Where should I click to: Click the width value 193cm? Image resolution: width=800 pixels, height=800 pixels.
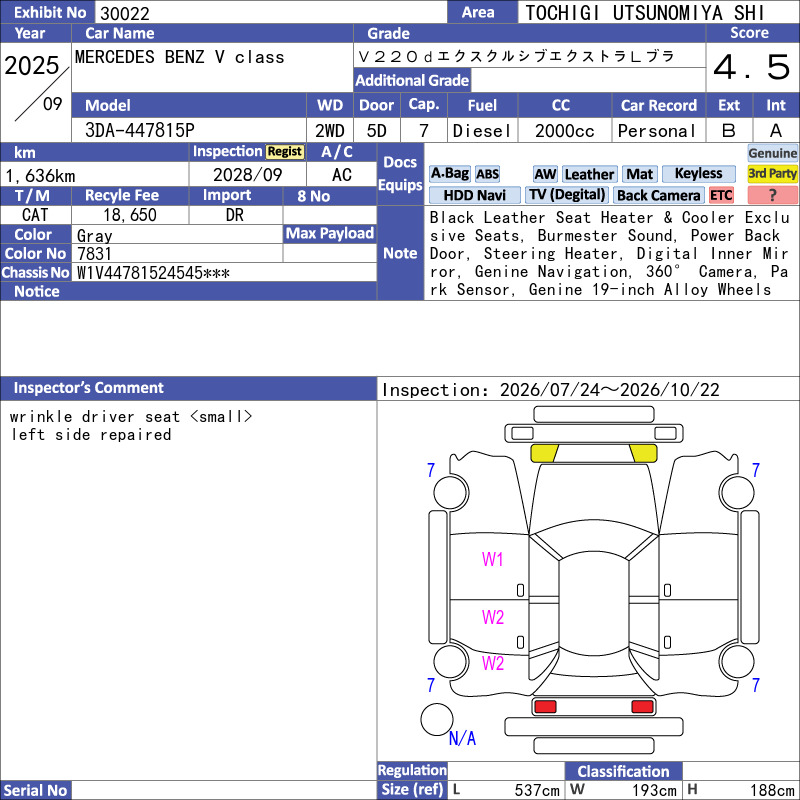pos(655,790)
